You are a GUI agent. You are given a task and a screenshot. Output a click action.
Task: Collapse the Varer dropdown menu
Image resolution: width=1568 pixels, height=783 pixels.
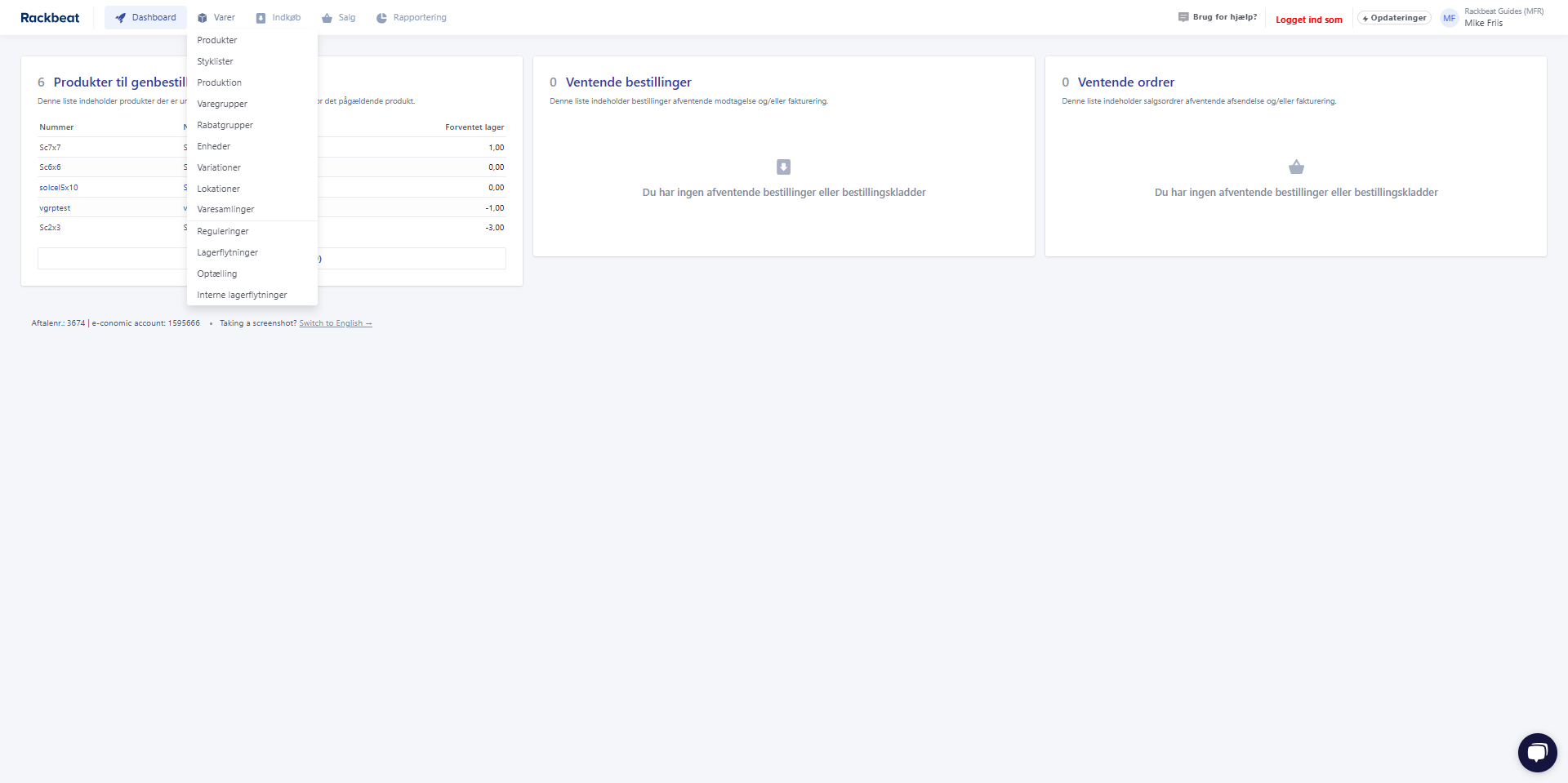pos(216,18)
